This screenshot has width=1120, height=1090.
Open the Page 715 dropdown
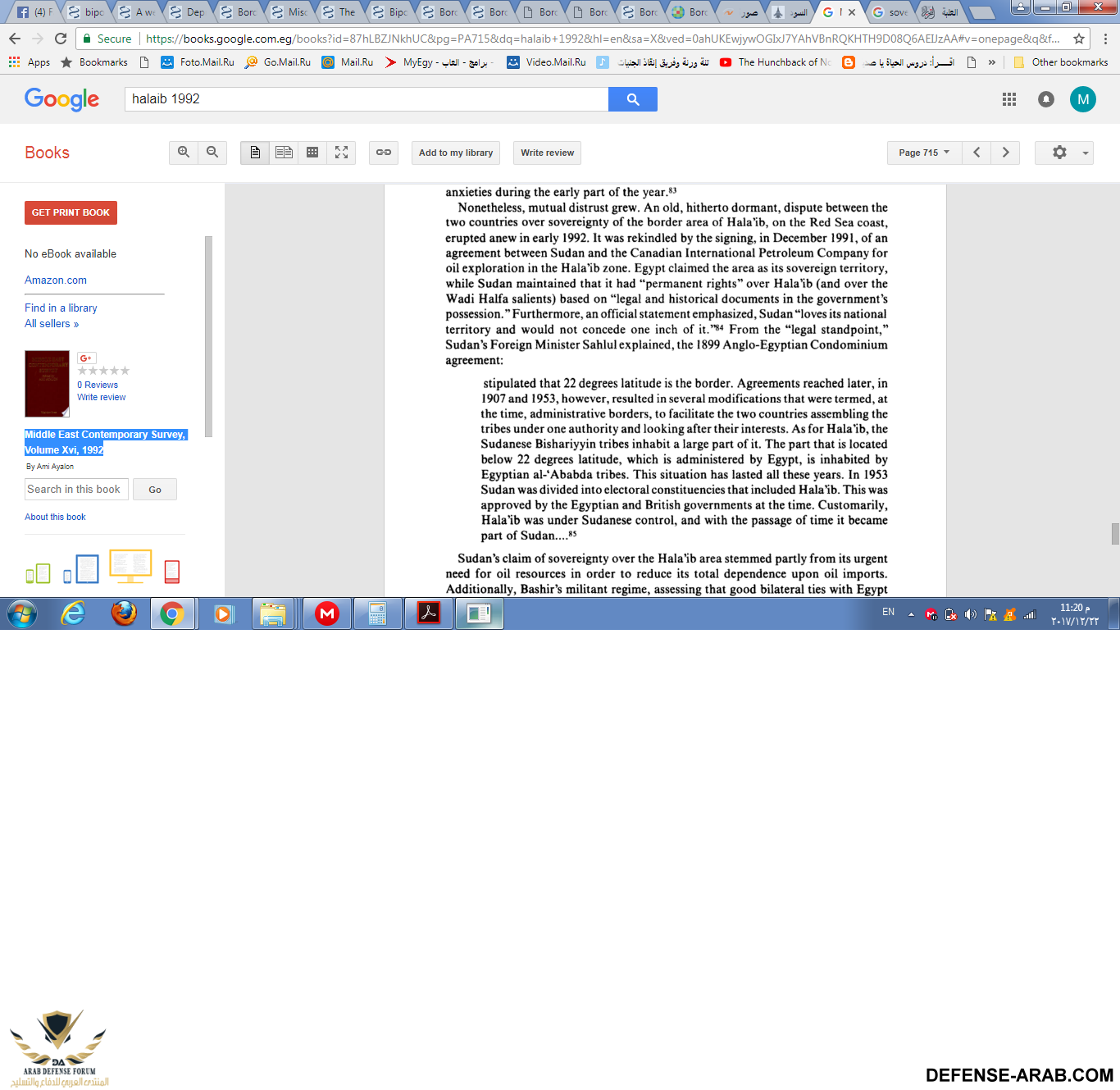coord(923,153)
